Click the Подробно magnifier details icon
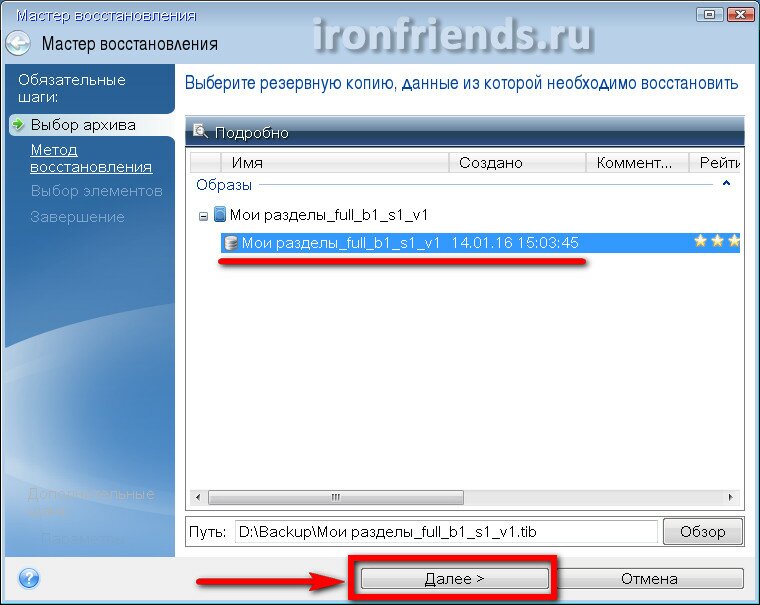 tap(200, 131)
